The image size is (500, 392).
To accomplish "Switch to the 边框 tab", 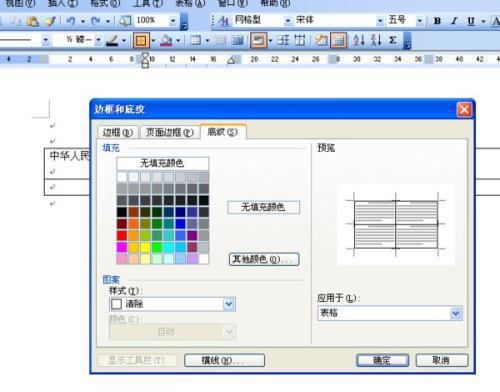I will 118,132.
